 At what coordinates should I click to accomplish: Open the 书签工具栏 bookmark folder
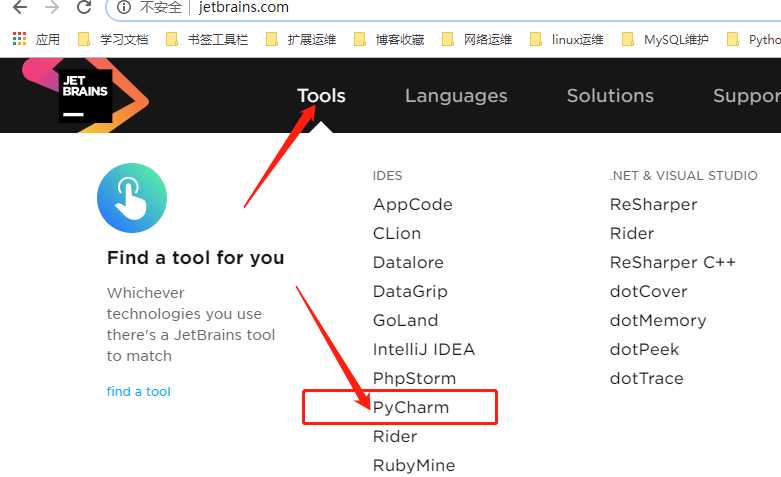click(x=207, y=39)
